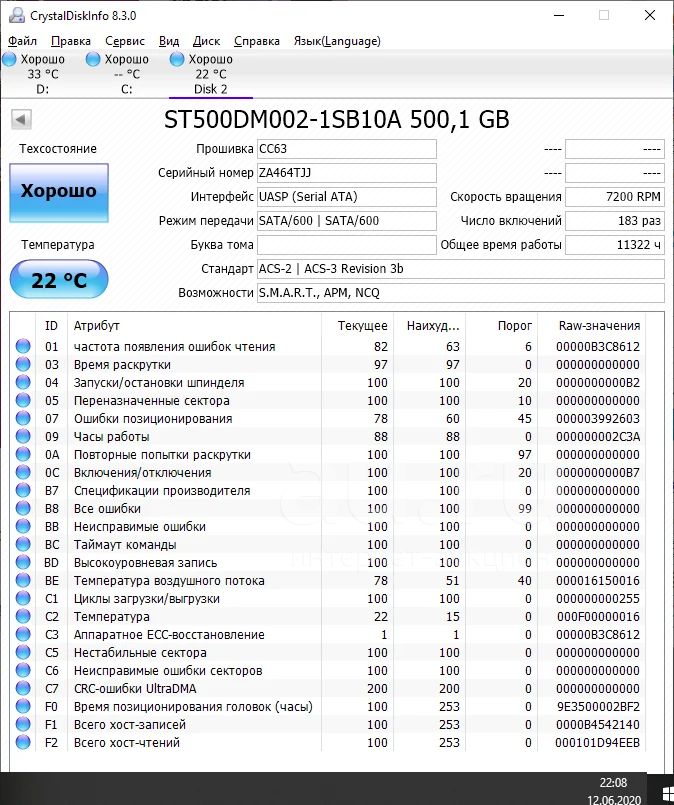Viewport: 674px width, 805px height.
Task: Select the Спецификации производителя row
Action: 328,490
